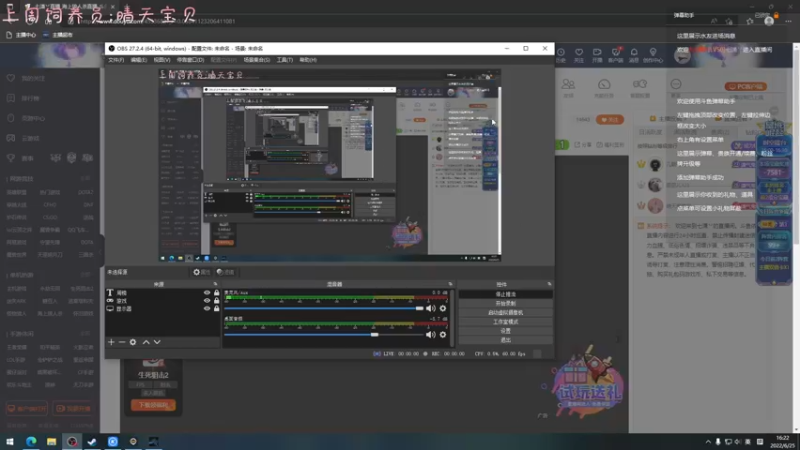Remove selected source with minus button
The width and height of the screenshot is (800, 450).
(x=122, y=342)
